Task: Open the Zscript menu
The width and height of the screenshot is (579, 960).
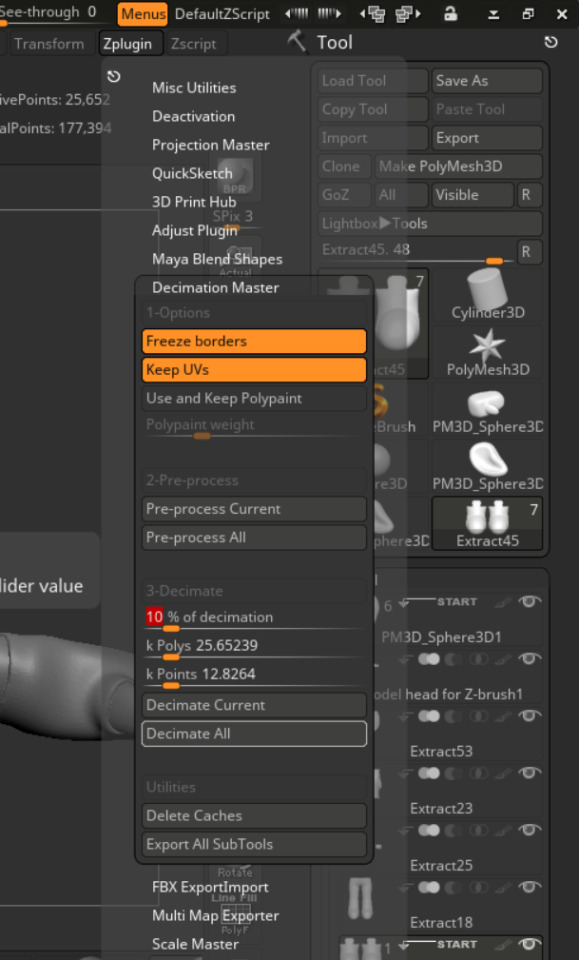Action: (x=194, y=44)
